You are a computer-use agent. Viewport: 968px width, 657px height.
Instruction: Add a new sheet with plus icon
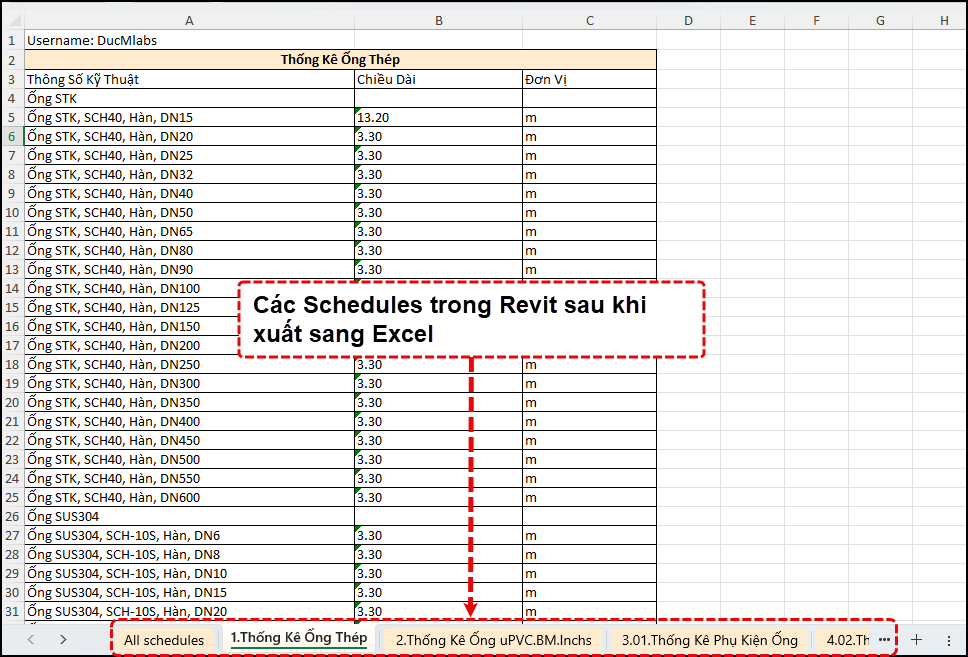tap(917, 640)
